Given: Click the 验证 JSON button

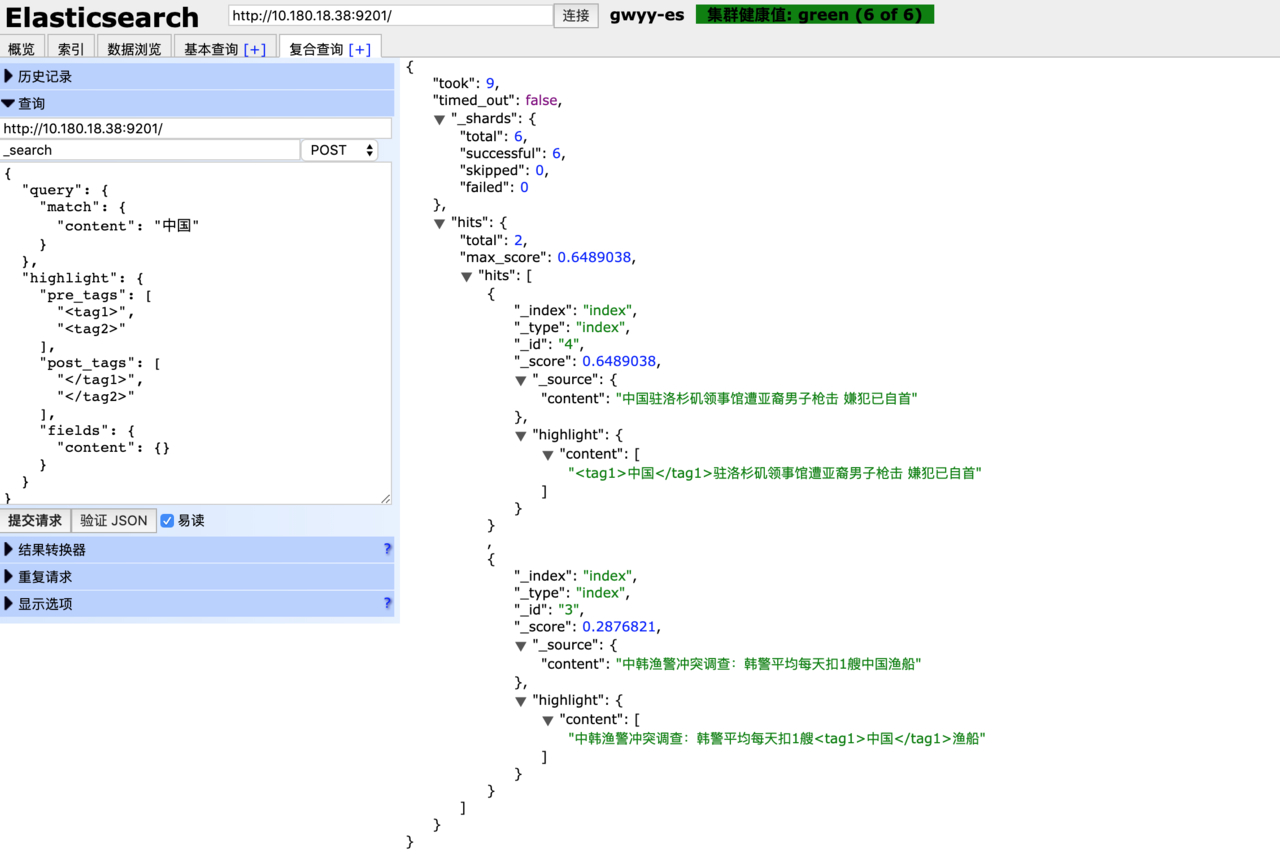Looking at the screenshot, I should pos(114,520).
